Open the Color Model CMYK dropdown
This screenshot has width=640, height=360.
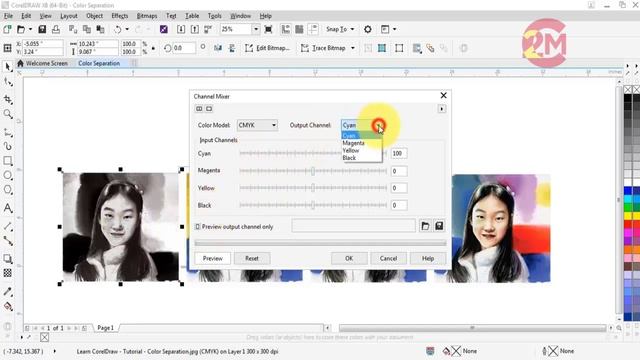click(x=257, y=125)
